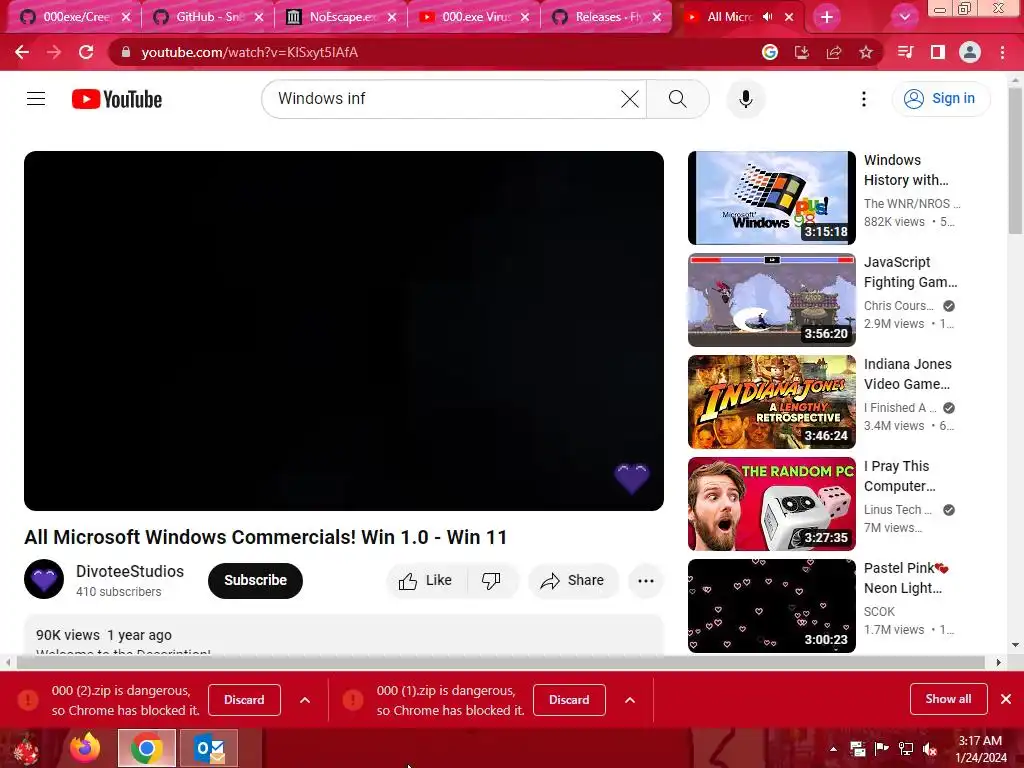The image size is (1024, 768).
Task: Click the horizontal page scrollbar
Action: point(500,662)
